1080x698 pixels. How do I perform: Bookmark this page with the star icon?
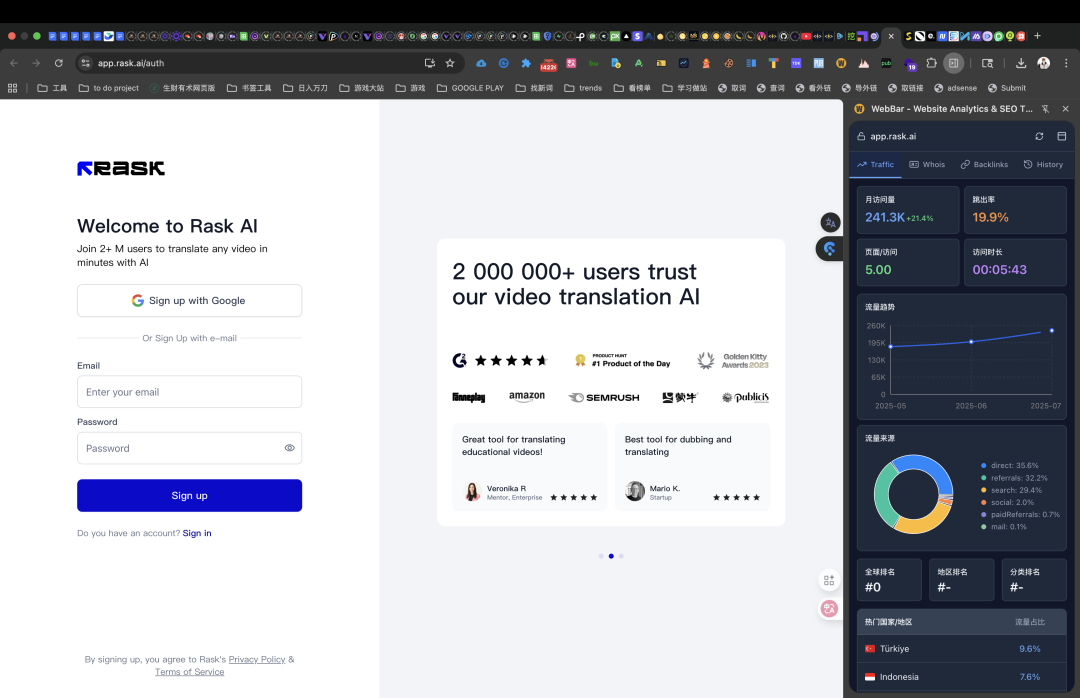450,63
